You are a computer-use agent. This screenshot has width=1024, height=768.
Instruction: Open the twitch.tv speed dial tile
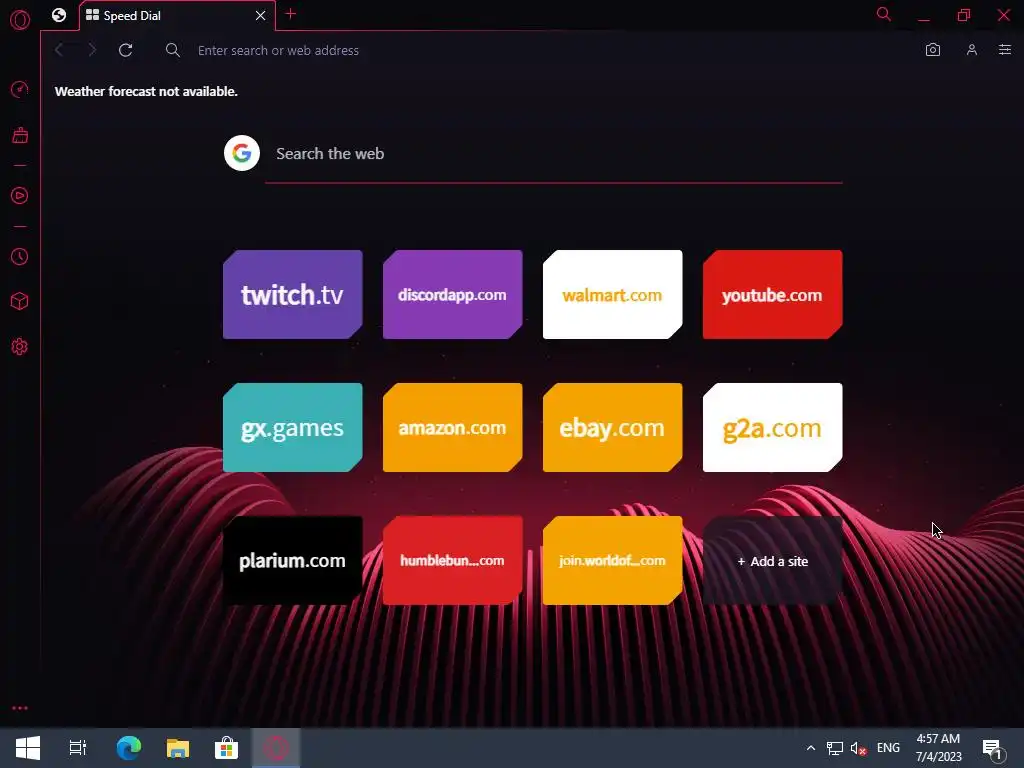pos(293,295)
